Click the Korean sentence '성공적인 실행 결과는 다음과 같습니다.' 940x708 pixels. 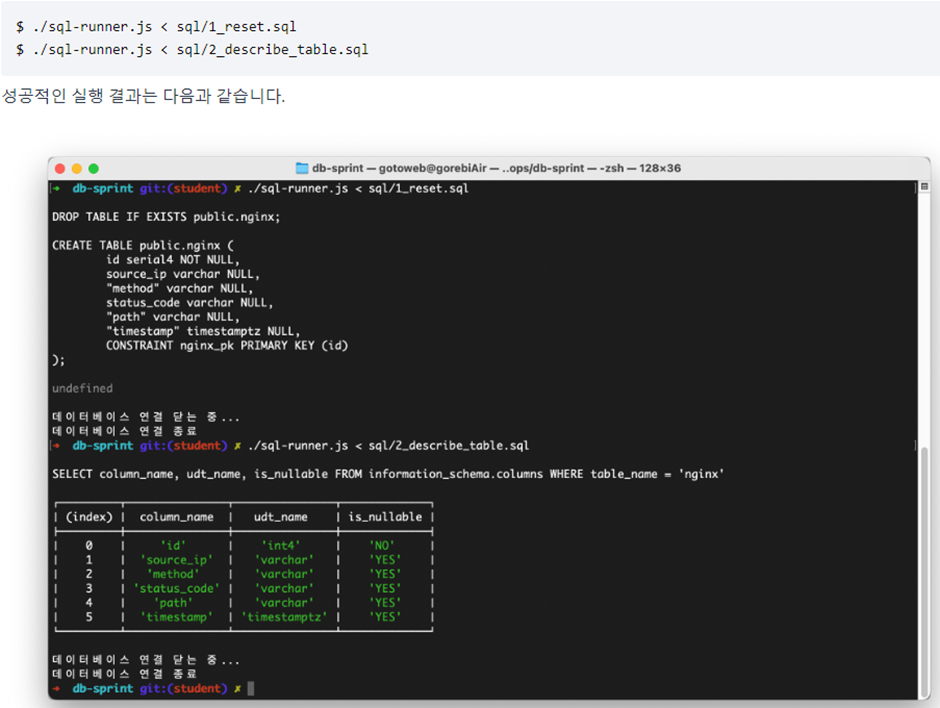[143, 96]
